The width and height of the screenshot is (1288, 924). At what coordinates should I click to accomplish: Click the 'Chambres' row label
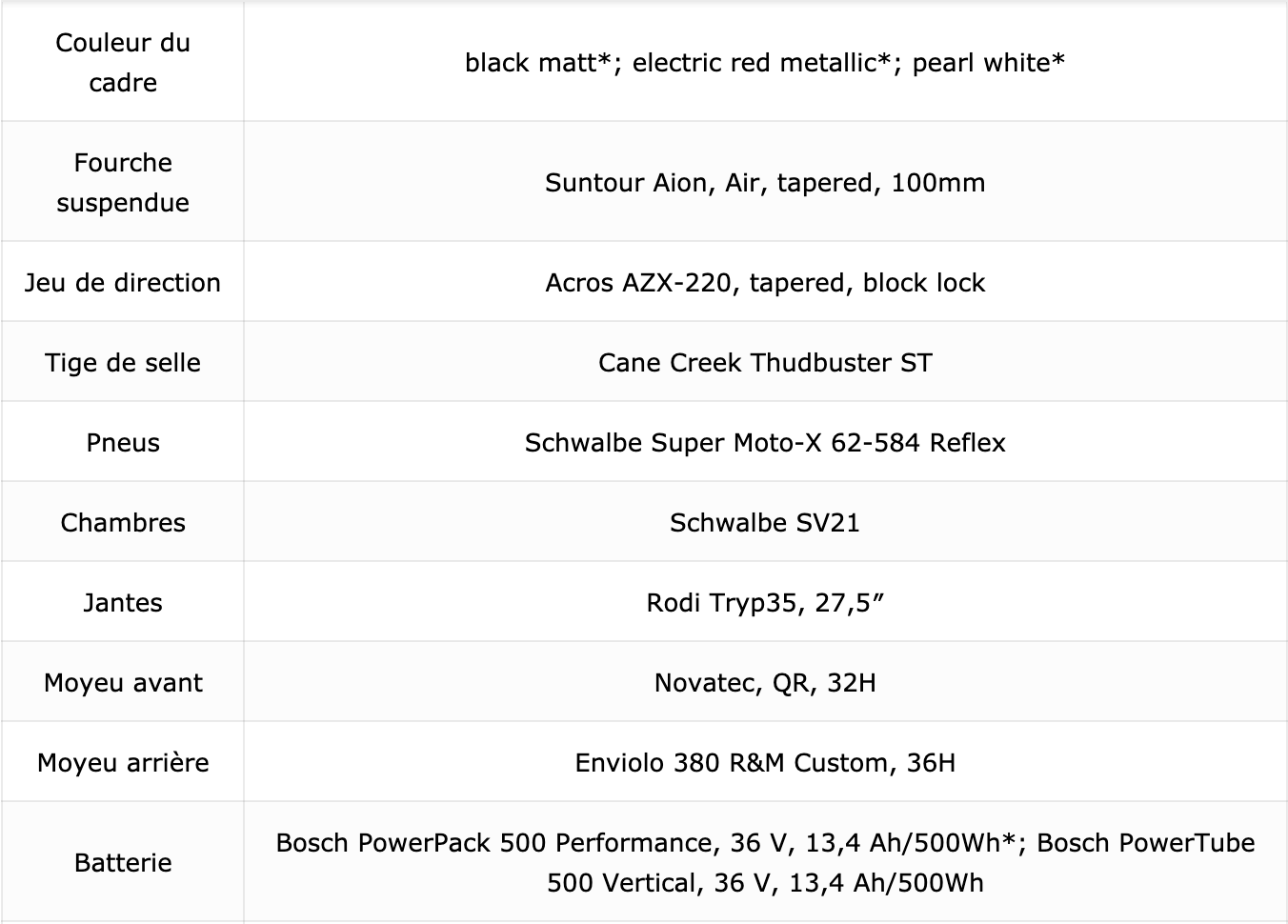coord(123,523)
